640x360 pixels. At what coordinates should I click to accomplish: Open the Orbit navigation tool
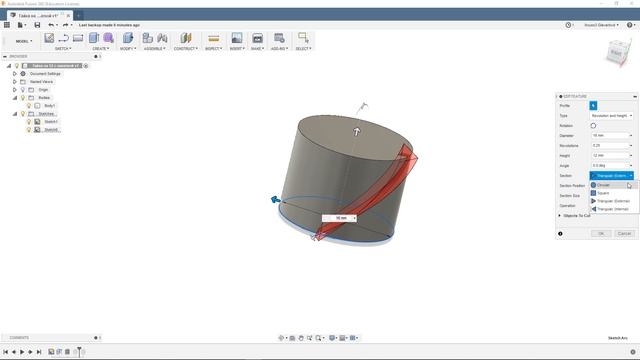(281, 338)
